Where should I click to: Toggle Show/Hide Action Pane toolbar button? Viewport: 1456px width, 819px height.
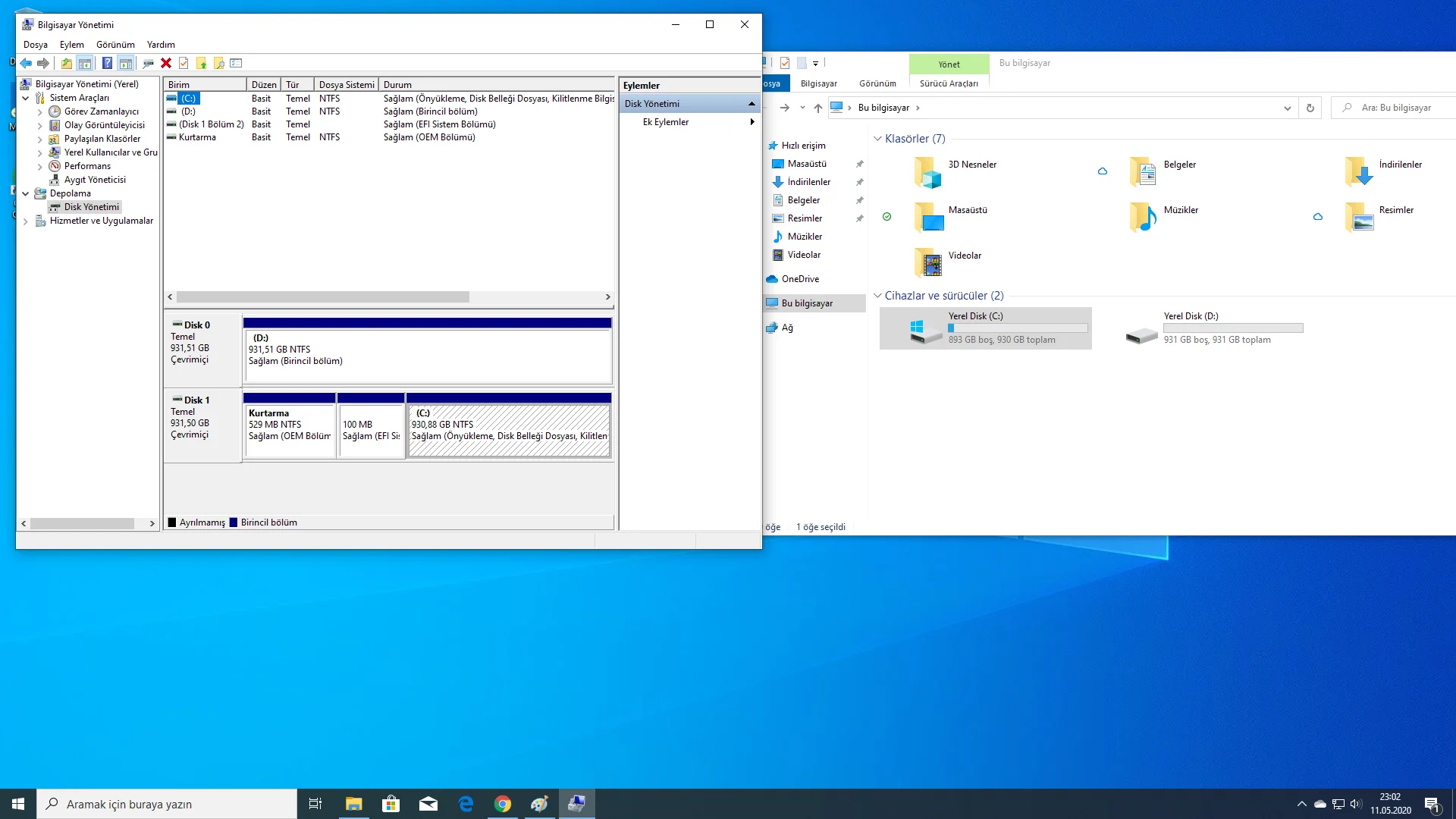[x=126, y=63]
